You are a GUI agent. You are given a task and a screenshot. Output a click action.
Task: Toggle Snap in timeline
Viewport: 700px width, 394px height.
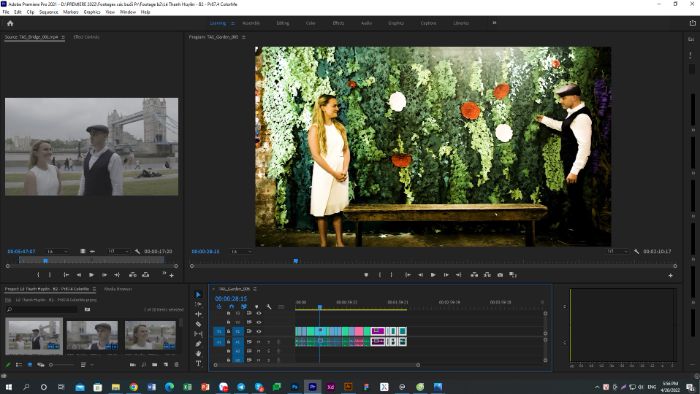tap(231, 307)
